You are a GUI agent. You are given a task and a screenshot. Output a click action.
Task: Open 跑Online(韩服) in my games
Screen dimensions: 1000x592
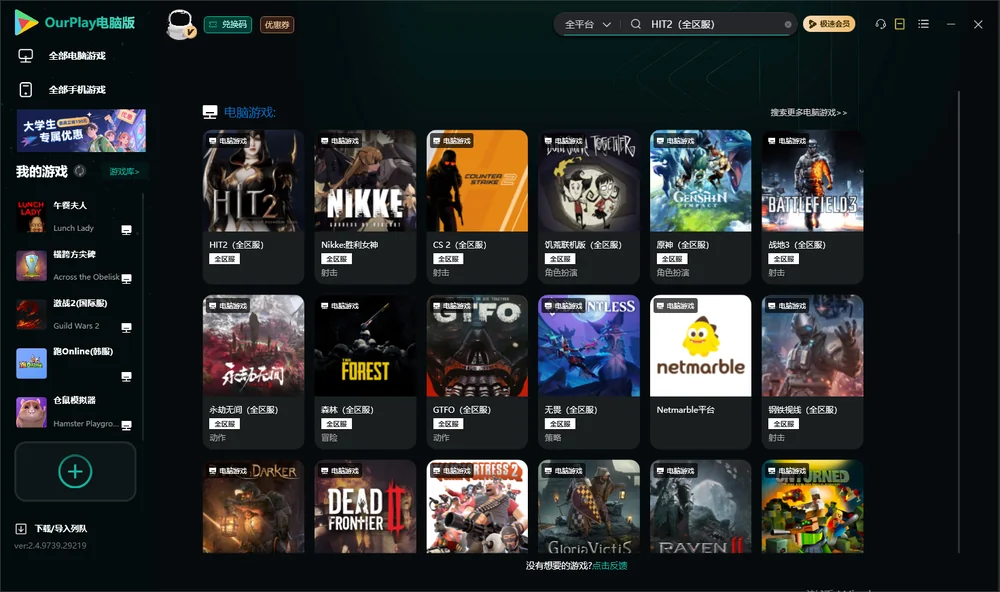pyautogui.click(x=74, y=363)
